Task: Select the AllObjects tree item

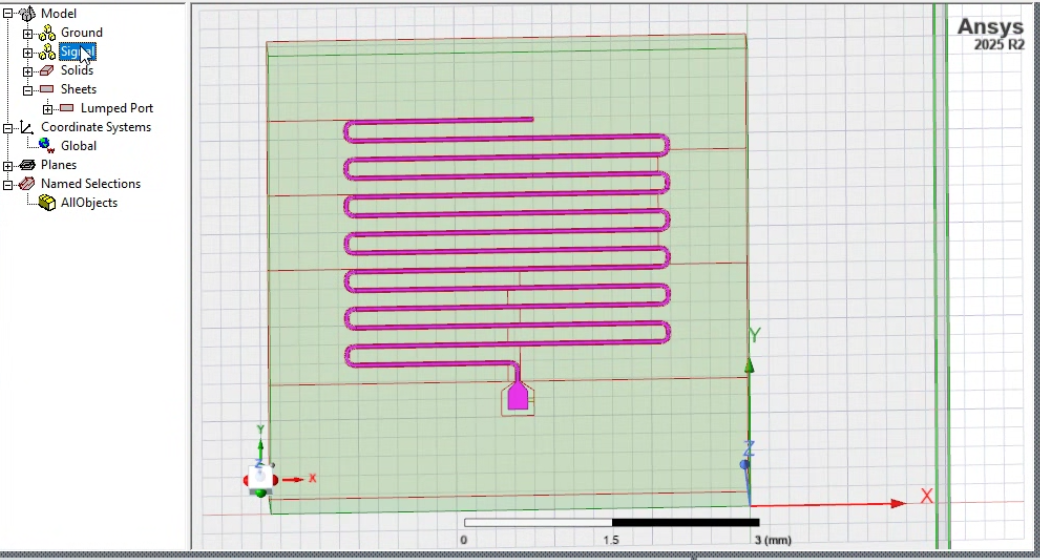Action: pos(89,202)
